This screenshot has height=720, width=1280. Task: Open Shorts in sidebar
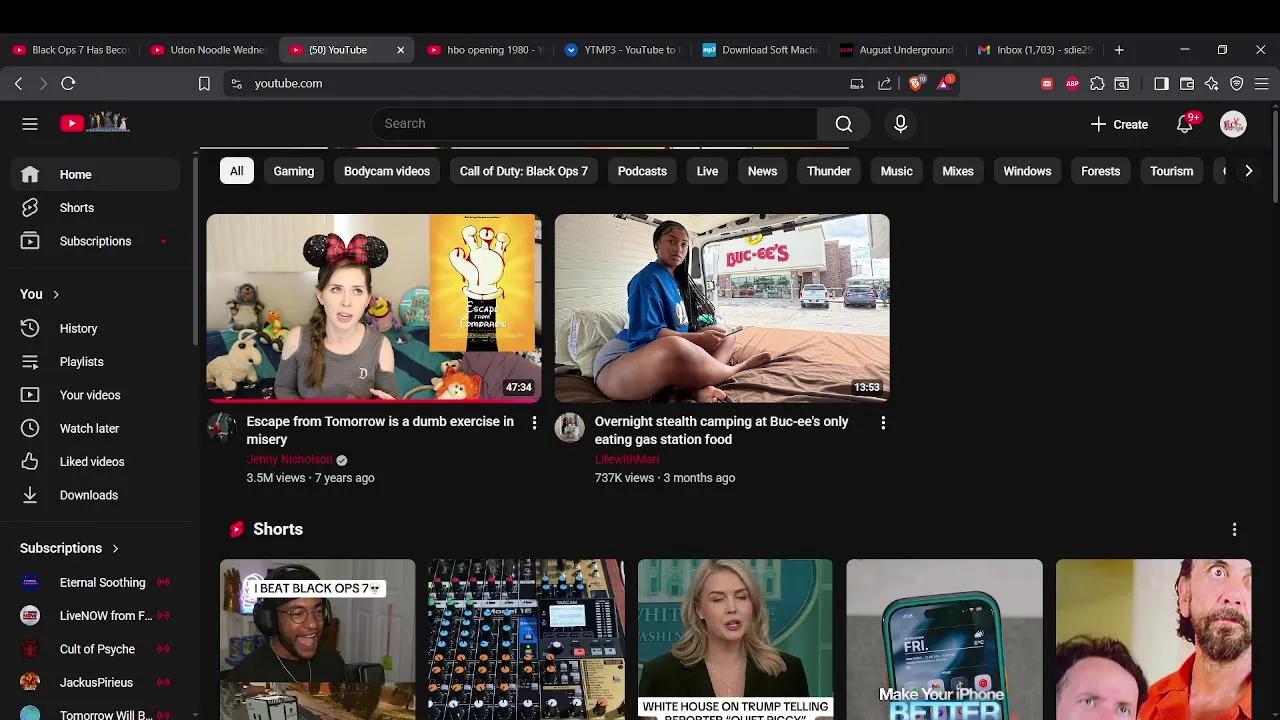tap(97, 208)
